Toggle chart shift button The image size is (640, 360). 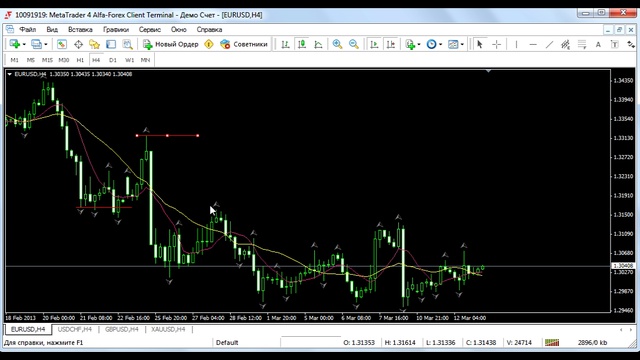tap(391, 44)
